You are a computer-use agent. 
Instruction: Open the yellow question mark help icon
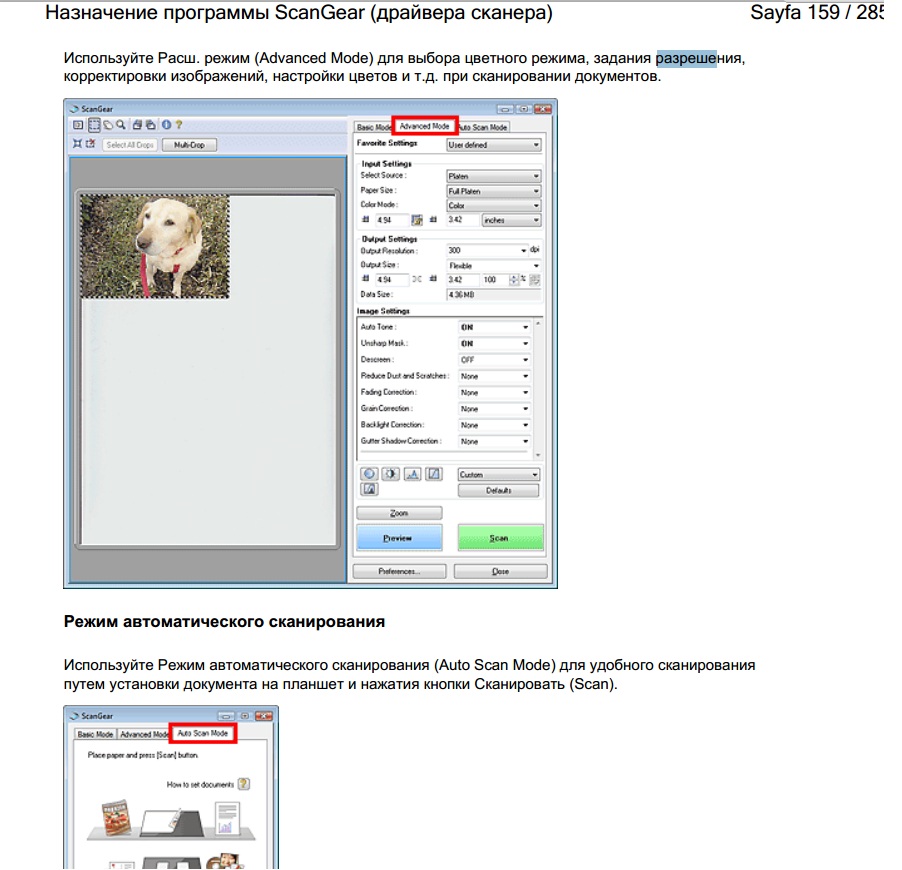[178, 126]
